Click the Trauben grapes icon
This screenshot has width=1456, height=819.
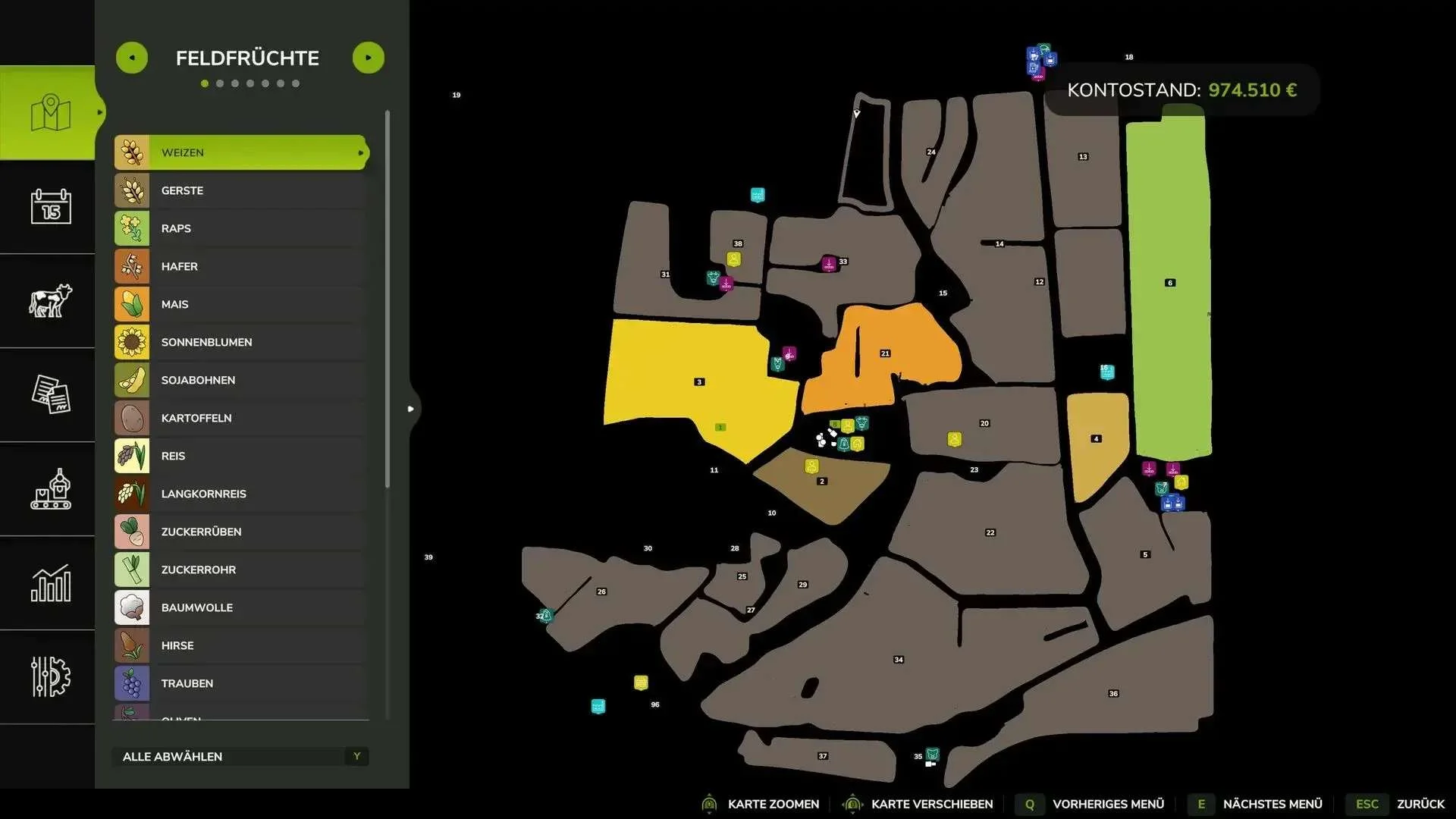click(132, 683)
